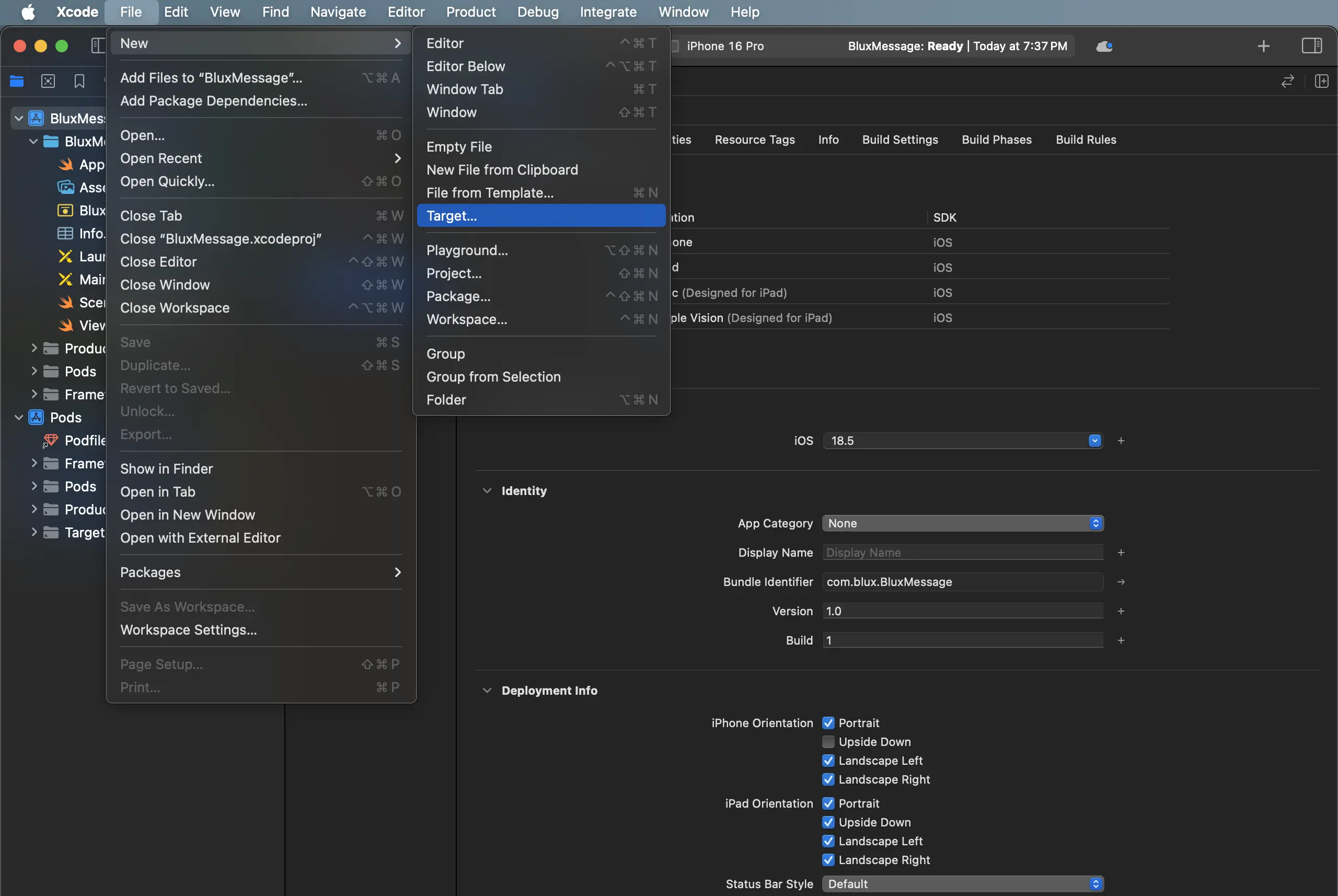This screenshot has width=1338, height=896.
Task: Click plus next to iOS 18.5 deployment
Action: [x=1121, y=441]
